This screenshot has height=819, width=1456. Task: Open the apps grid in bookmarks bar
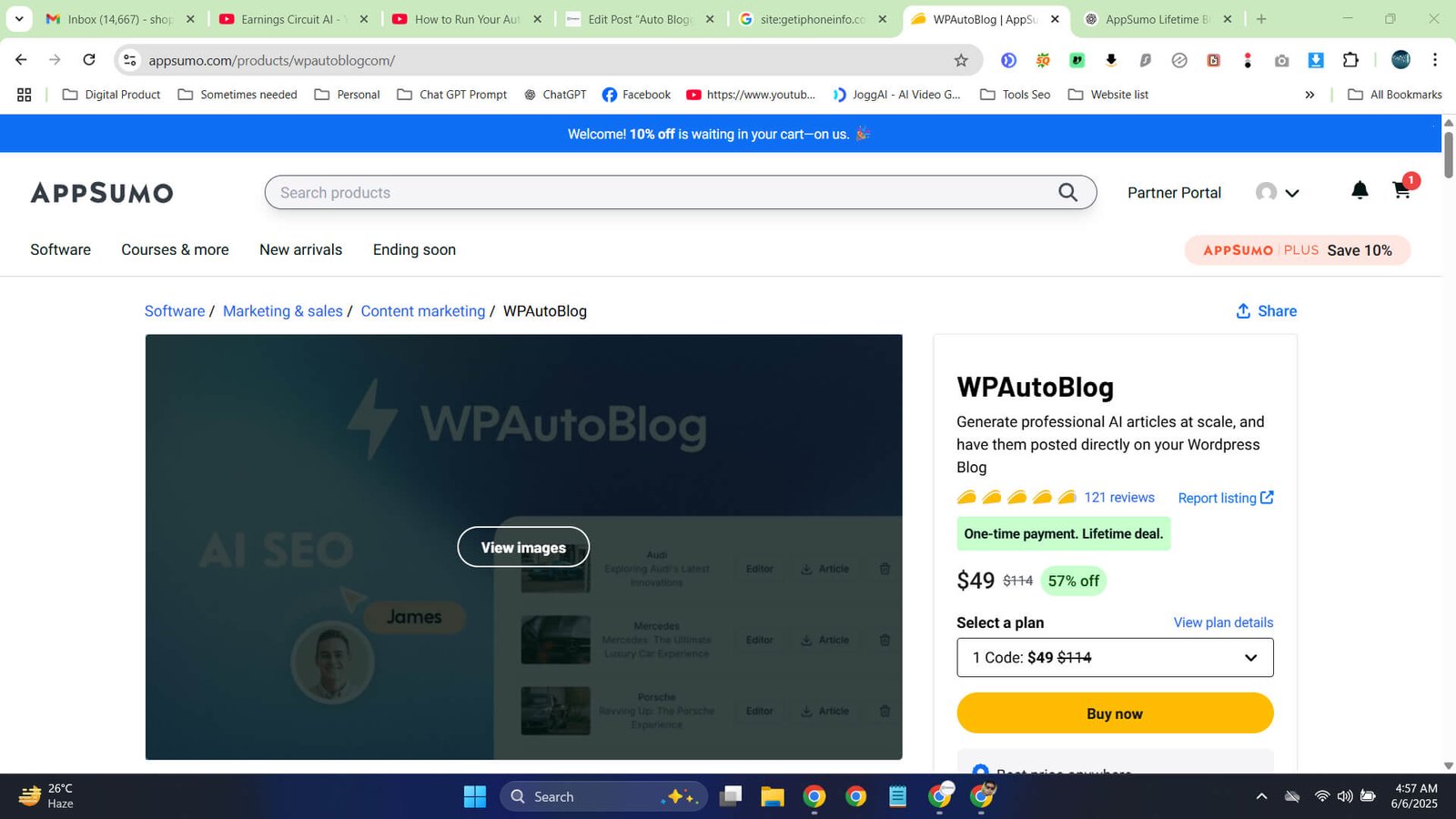pyautogui.click(x=25, y=95)
